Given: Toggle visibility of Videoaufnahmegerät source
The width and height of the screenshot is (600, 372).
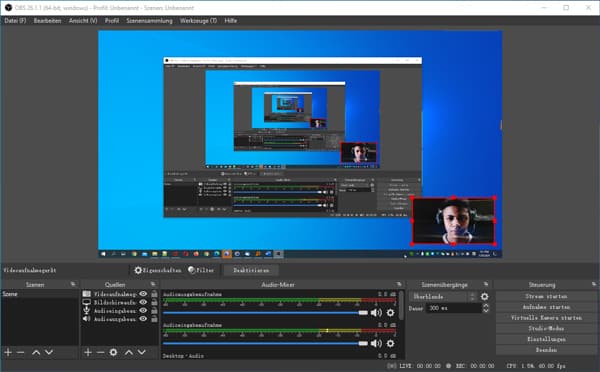Looking at the screenshot, I should [143, 294].
